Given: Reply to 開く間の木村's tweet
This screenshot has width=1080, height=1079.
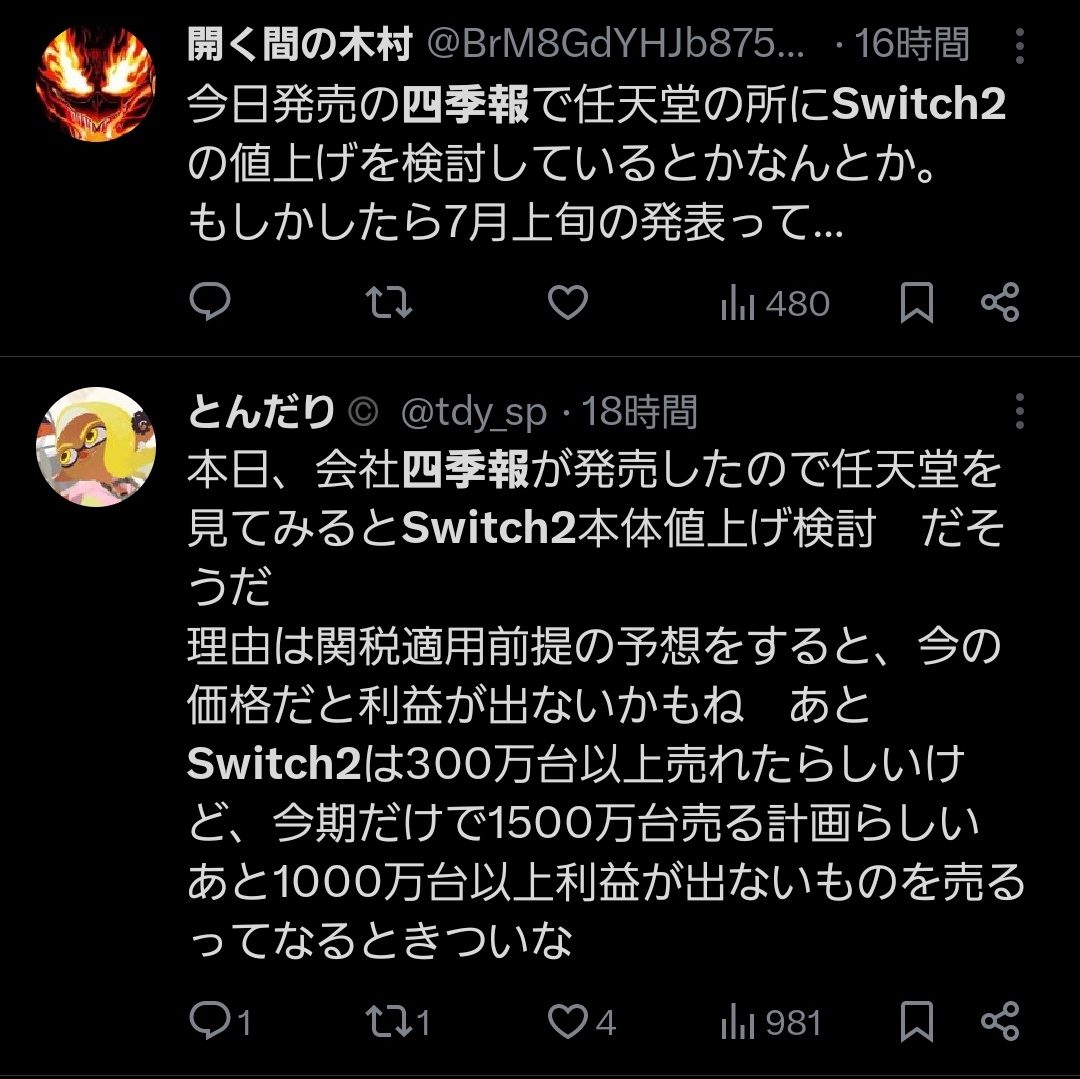Looking at the screenshot, I should pyautogui.click(x=209, y=302).
